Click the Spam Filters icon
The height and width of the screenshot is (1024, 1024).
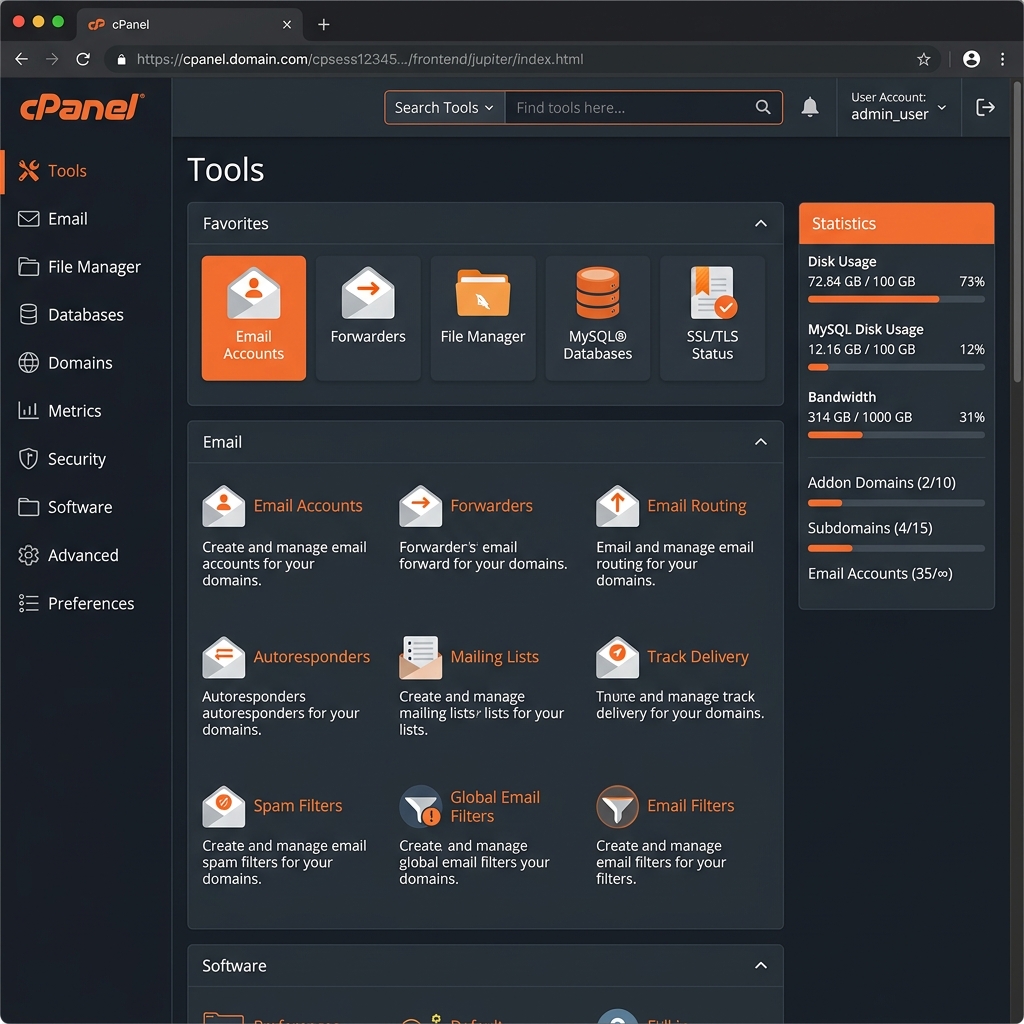pyautogui.click(x=223, y=807)
